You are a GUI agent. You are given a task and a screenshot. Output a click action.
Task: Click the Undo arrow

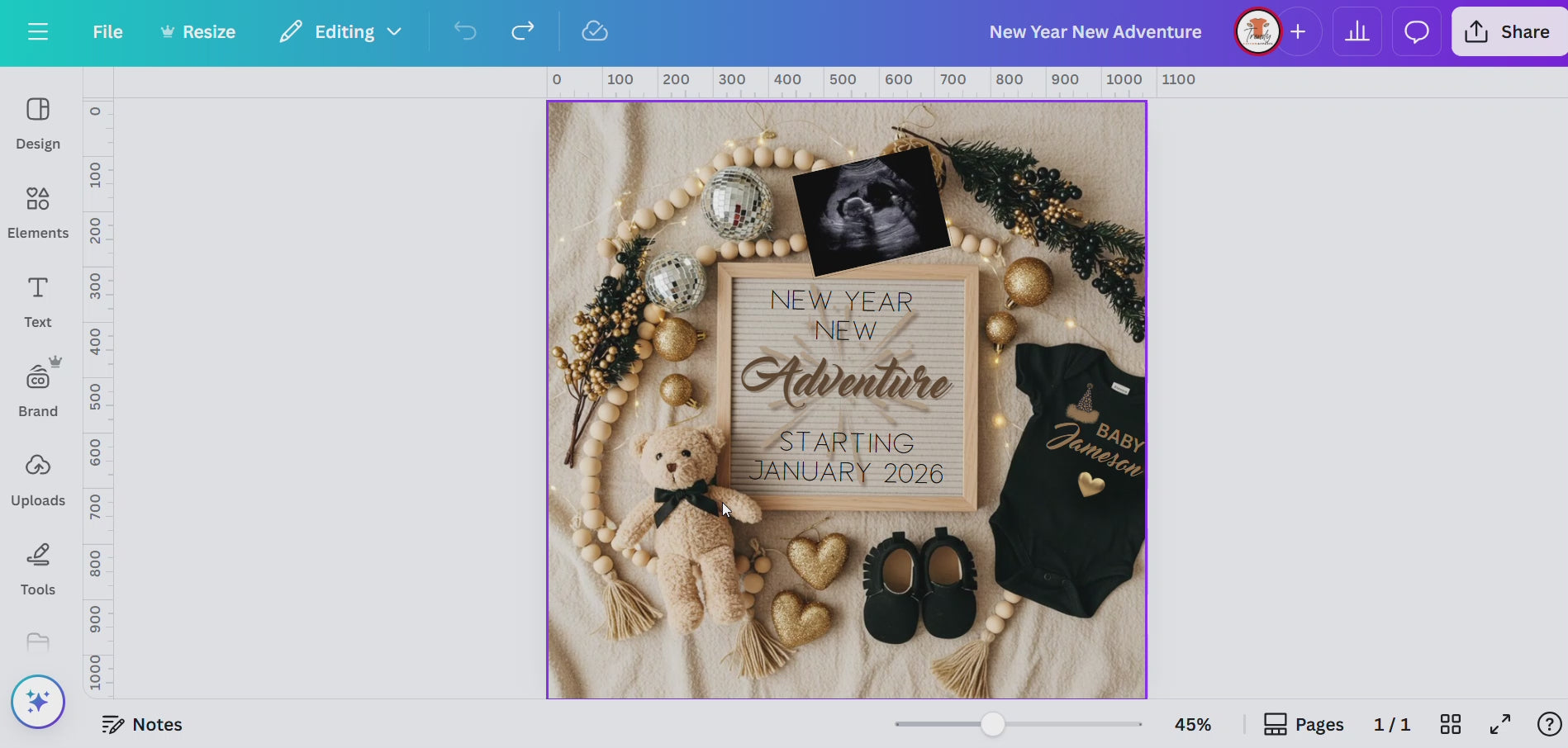[x=465, y=32]
